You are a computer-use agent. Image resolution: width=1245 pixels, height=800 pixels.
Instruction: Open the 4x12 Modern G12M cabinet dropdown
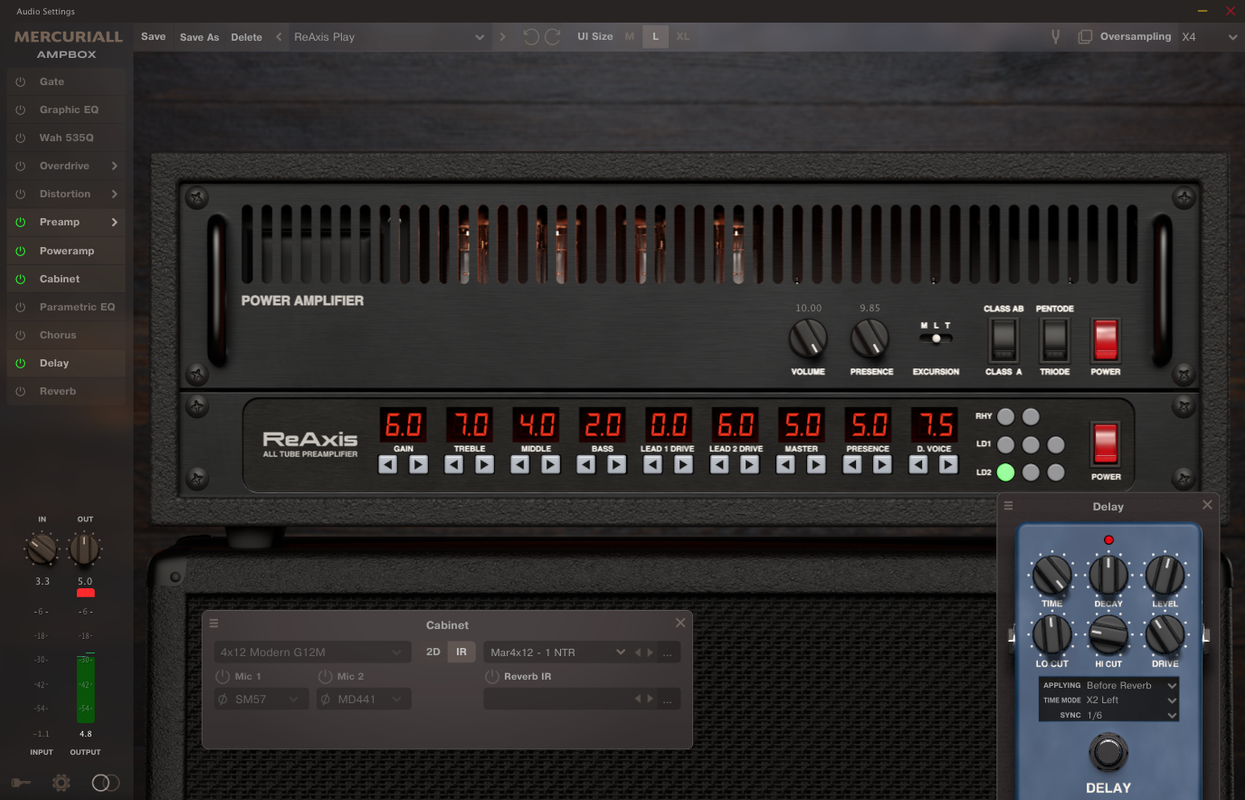[x=312, y=652]
